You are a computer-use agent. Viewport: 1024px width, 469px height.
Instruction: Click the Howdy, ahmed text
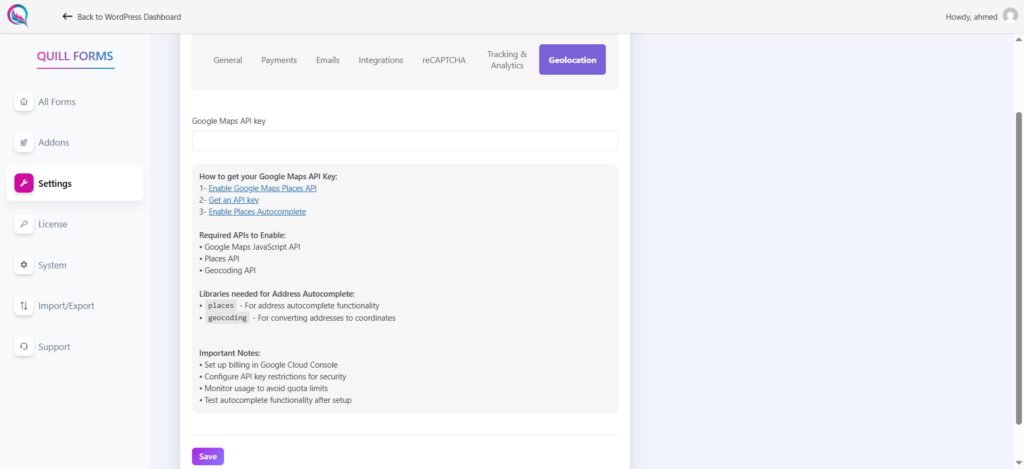pos(971,17)
